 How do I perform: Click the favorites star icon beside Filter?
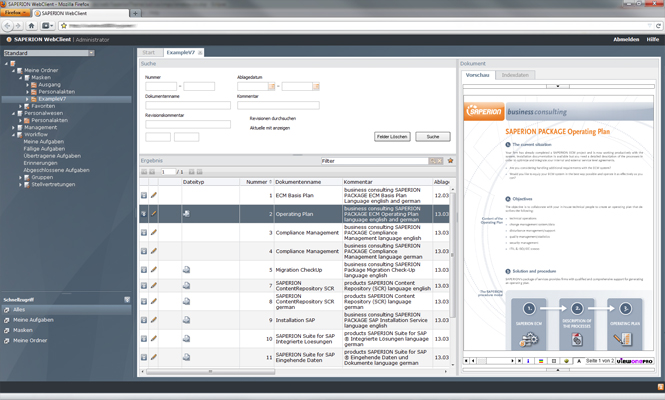point(450,161)
